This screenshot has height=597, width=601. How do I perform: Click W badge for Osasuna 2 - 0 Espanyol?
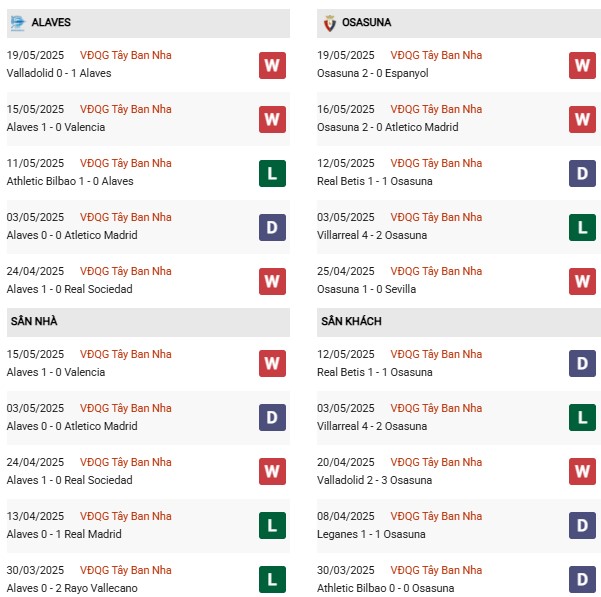(x=583, y=66)
